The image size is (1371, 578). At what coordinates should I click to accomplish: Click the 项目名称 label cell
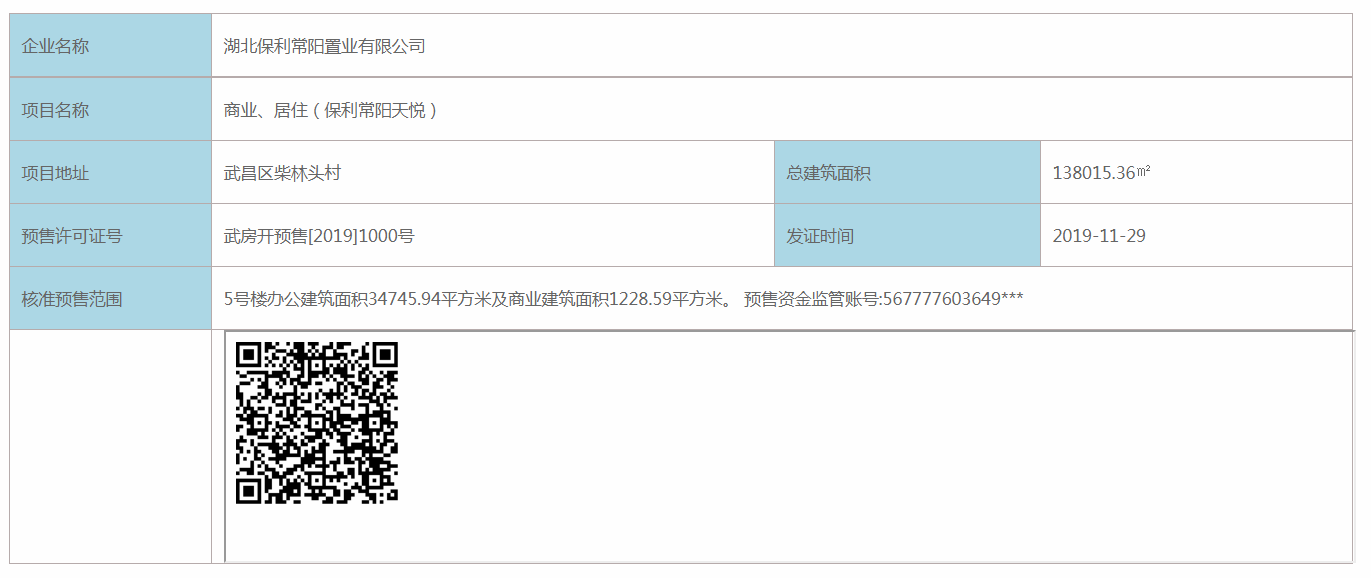tap(111, 109)
